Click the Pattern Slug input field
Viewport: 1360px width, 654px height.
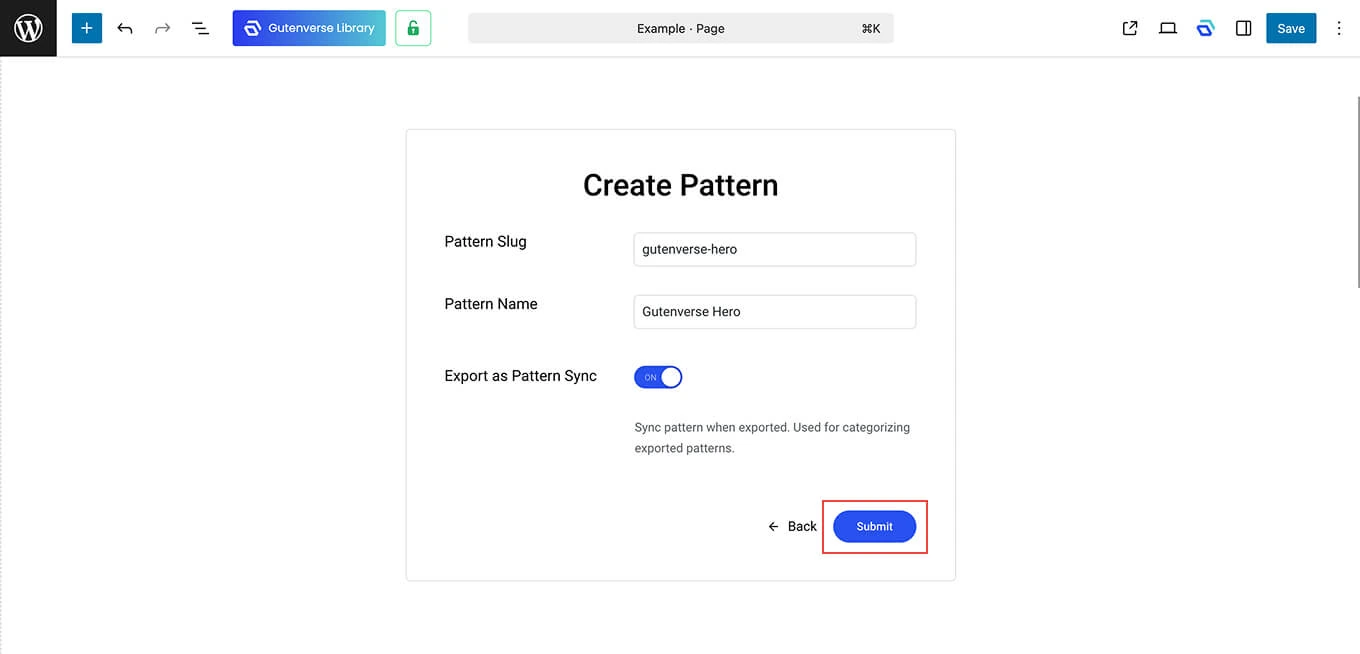774,249
